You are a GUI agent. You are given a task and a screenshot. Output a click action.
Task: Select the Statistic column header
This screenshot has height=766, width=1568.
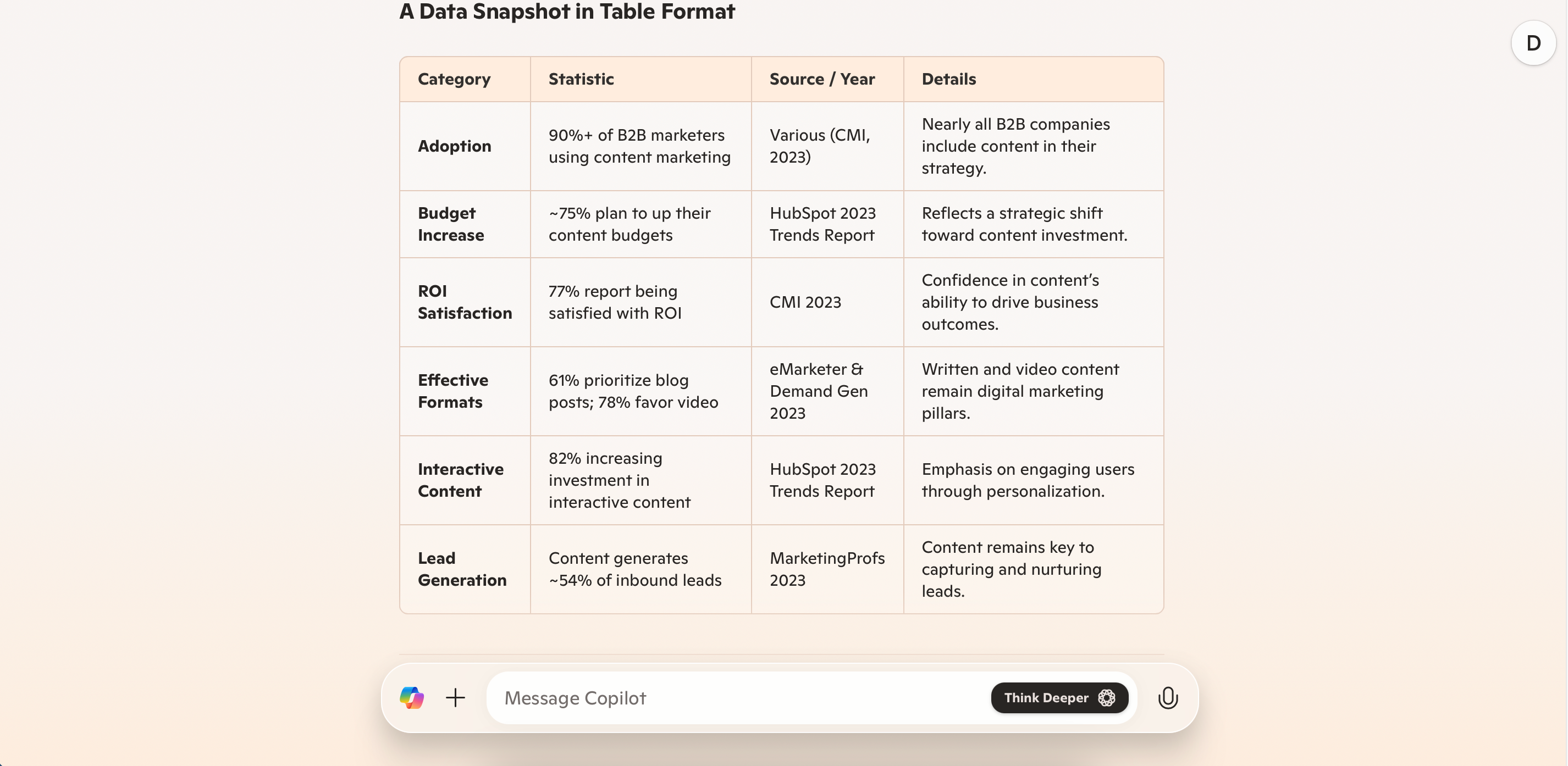(x=581, y=79)
